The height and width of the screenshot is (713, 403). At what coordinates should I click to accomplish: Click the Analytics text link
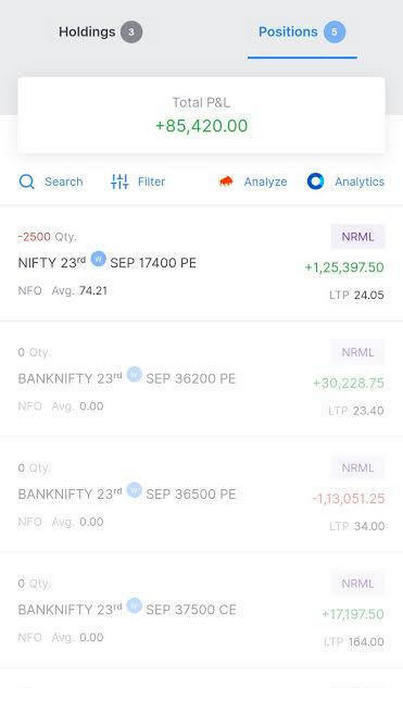(359, 182)
